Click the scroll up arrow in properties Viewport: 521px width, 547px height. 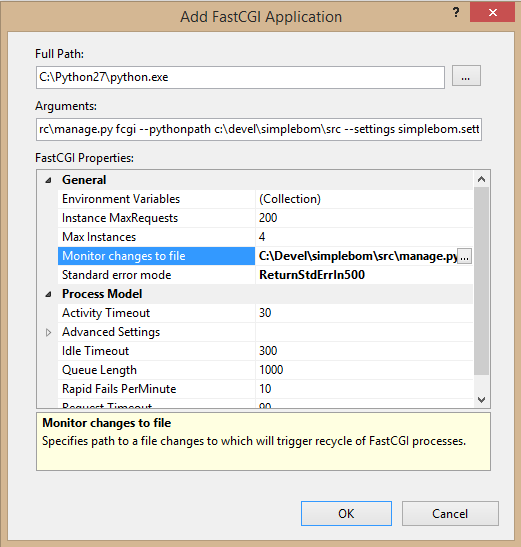(482, 179)
